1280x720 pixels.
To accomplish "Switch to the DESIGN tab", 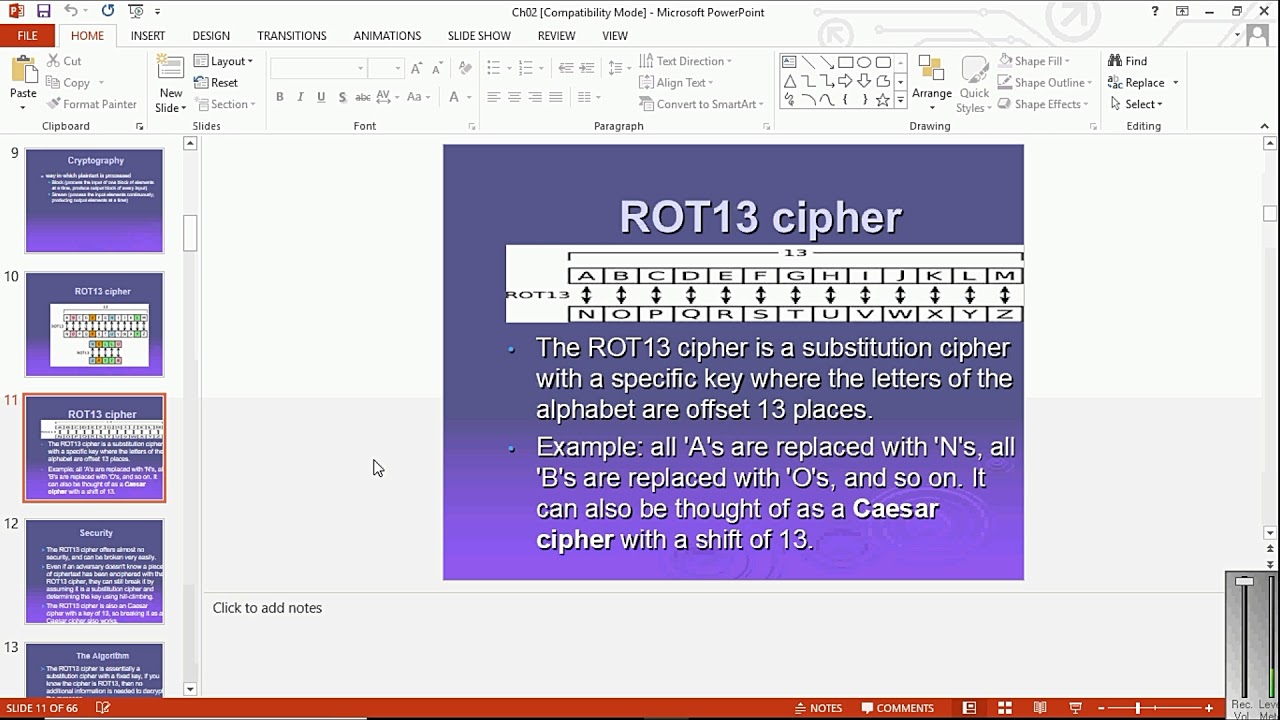I will coord(211,35).
